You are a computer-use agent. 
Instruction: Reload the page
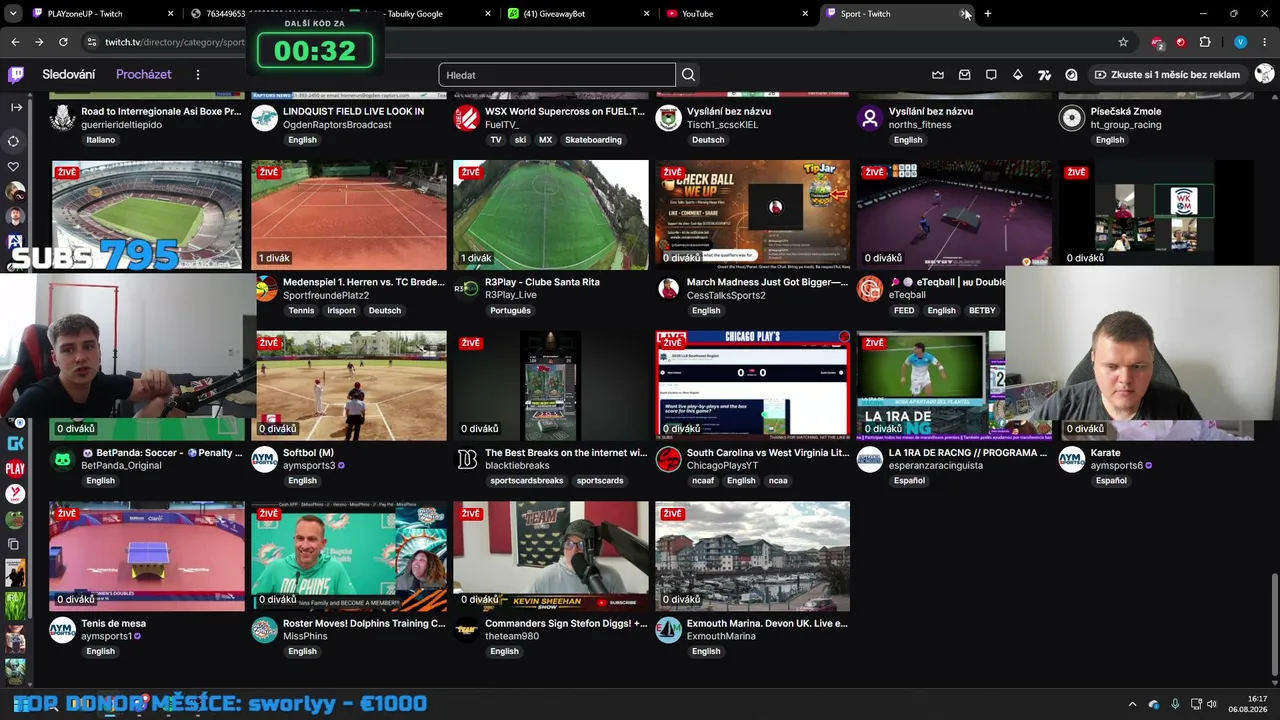pos(63,42)
